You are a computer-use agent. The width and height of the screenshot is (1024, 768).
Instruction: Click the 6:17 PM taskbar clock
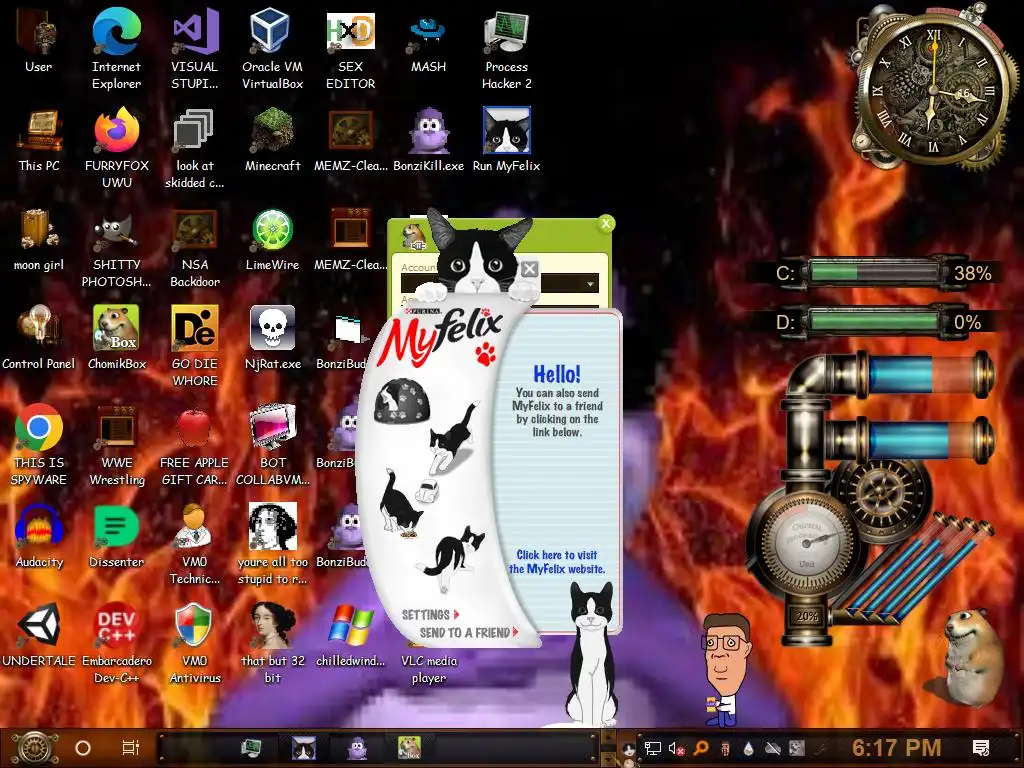[x=896, y=748]
